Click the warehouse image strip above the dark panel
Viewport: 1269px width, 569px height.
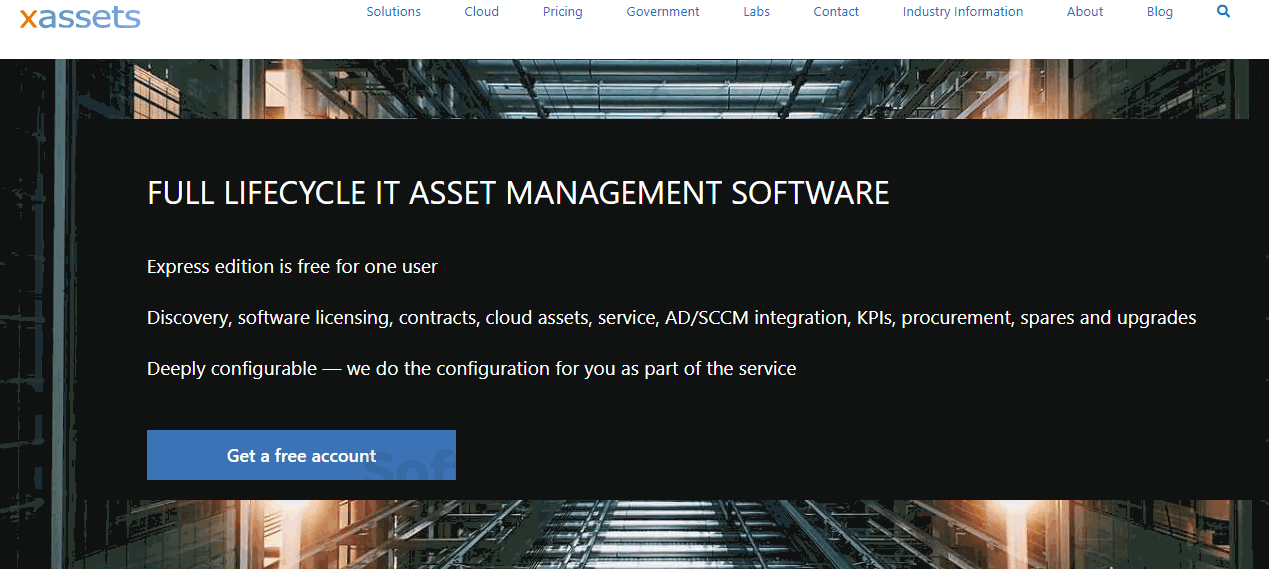click(x=640, y=88)
